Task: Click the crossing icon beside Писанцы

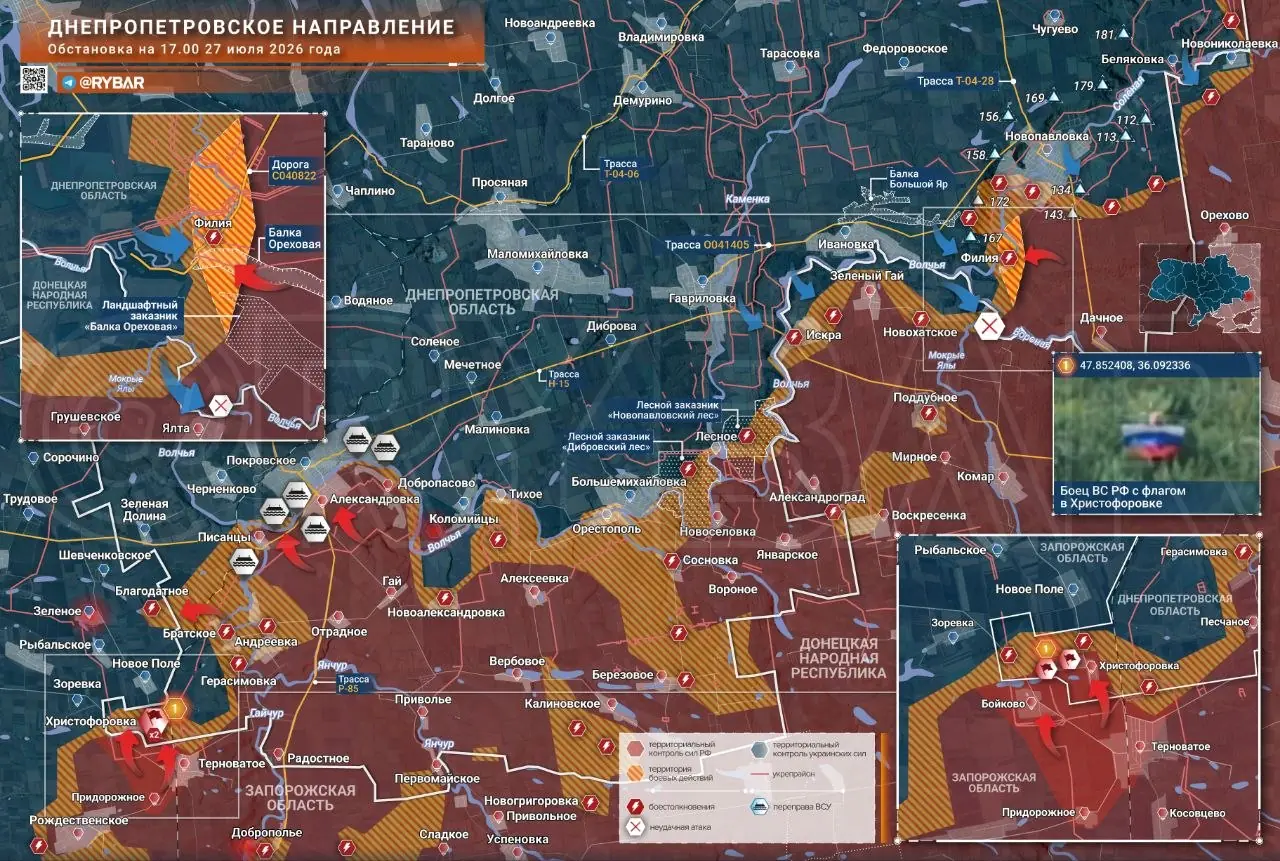Action: point(244,562)
